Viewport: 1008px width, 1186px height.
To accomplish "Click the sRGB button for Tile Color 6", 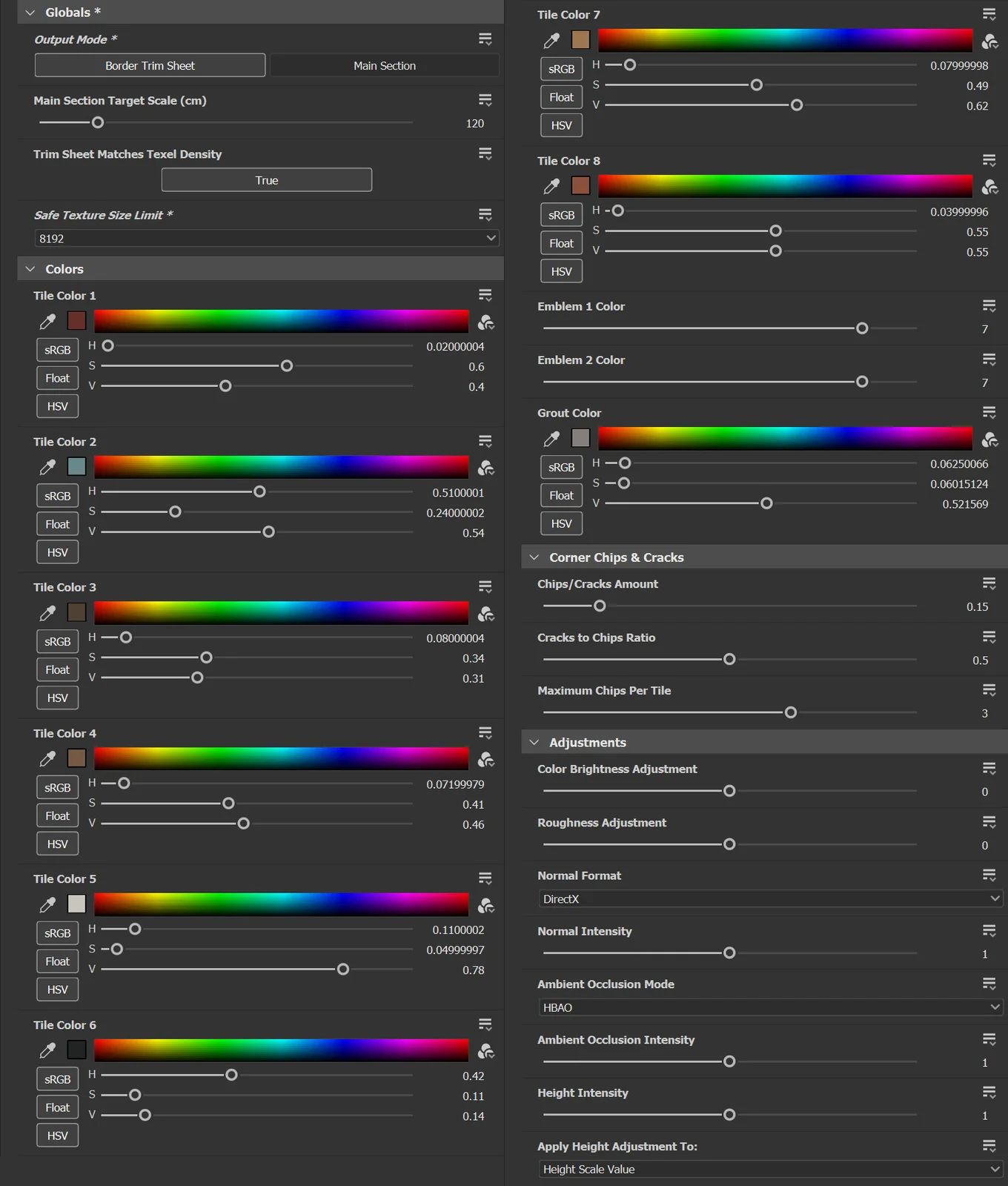I will [58, 1079].
